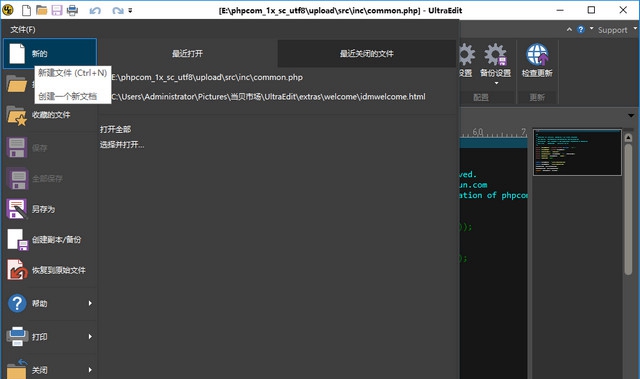
Task: Click the column ruler above the editor
Action: (x=494, y=133)
